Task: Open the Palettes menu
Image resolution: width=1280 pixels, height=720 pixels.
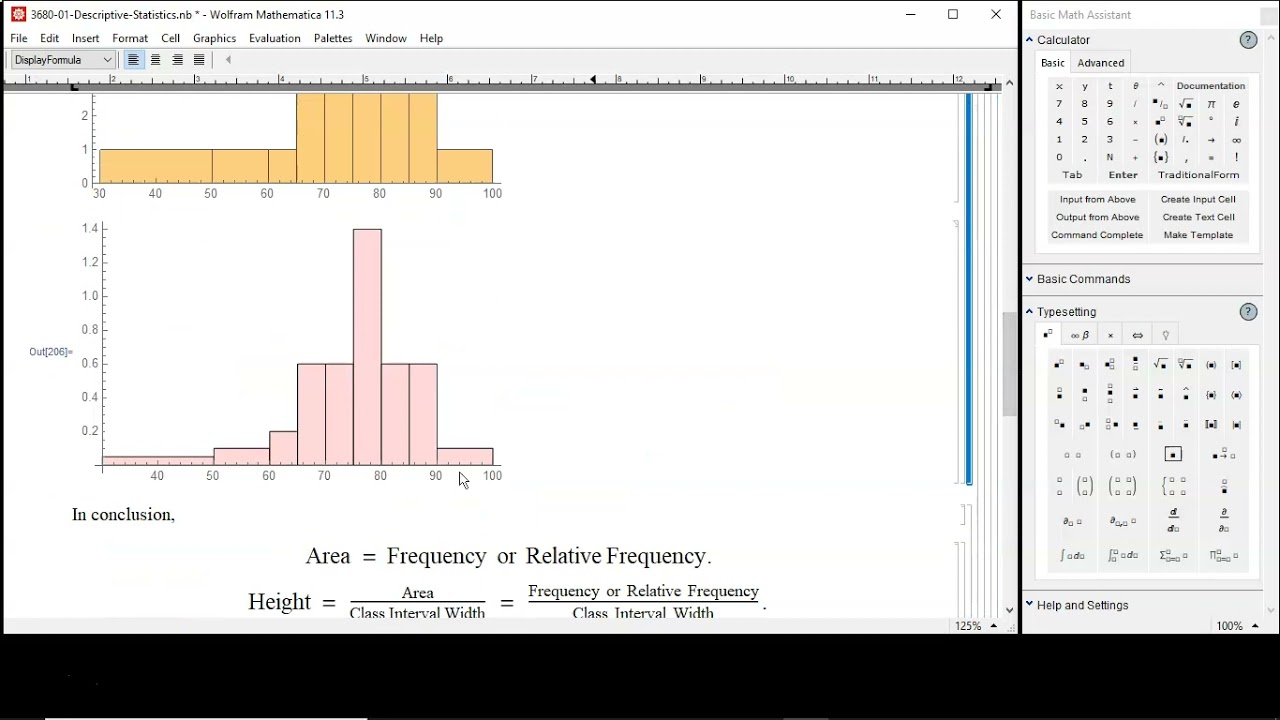Action: pyautogui.click(x=333, y=38)
